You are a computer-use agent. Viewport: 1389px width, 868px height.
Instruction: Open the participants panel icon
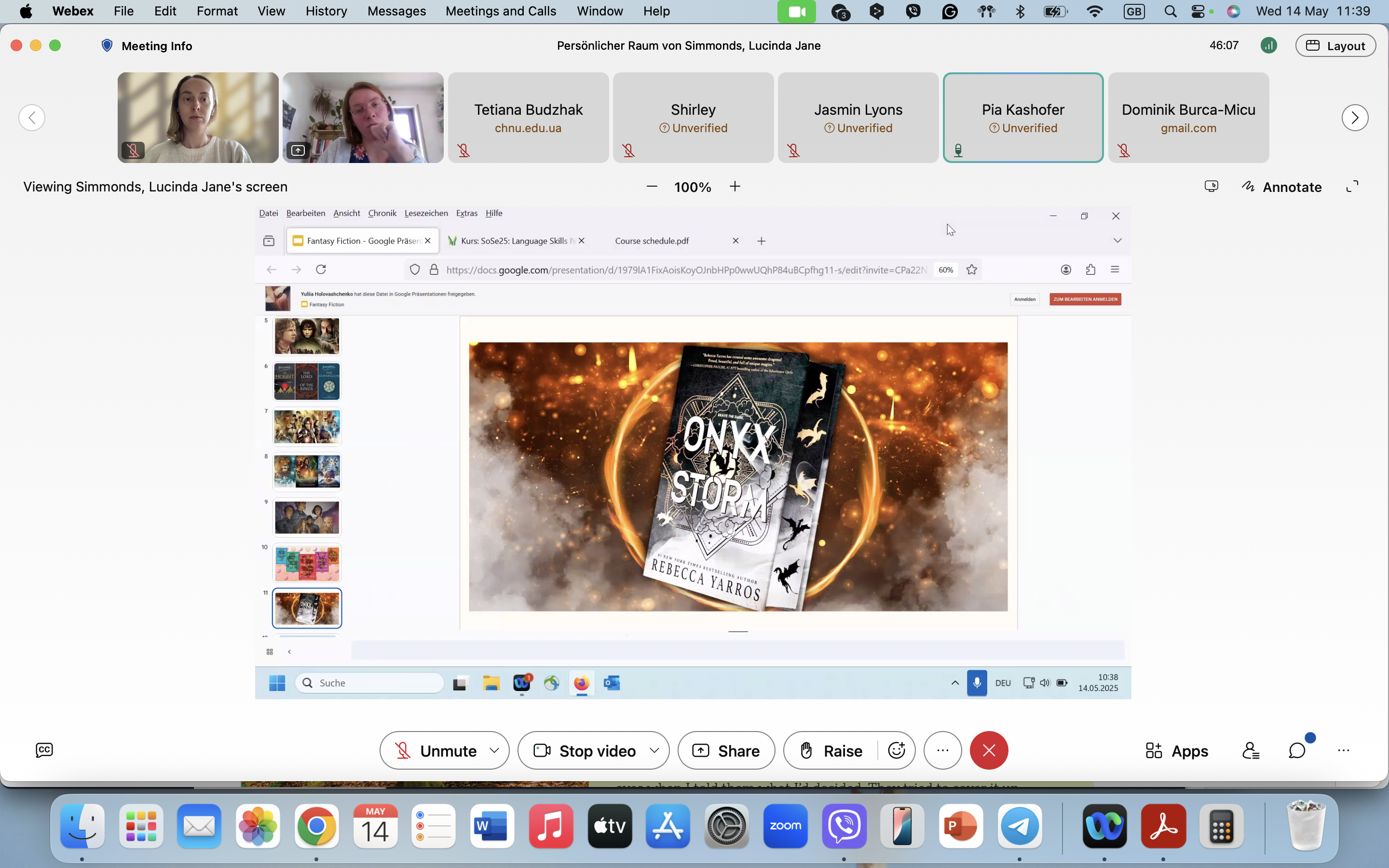[x=1251, y=750]
